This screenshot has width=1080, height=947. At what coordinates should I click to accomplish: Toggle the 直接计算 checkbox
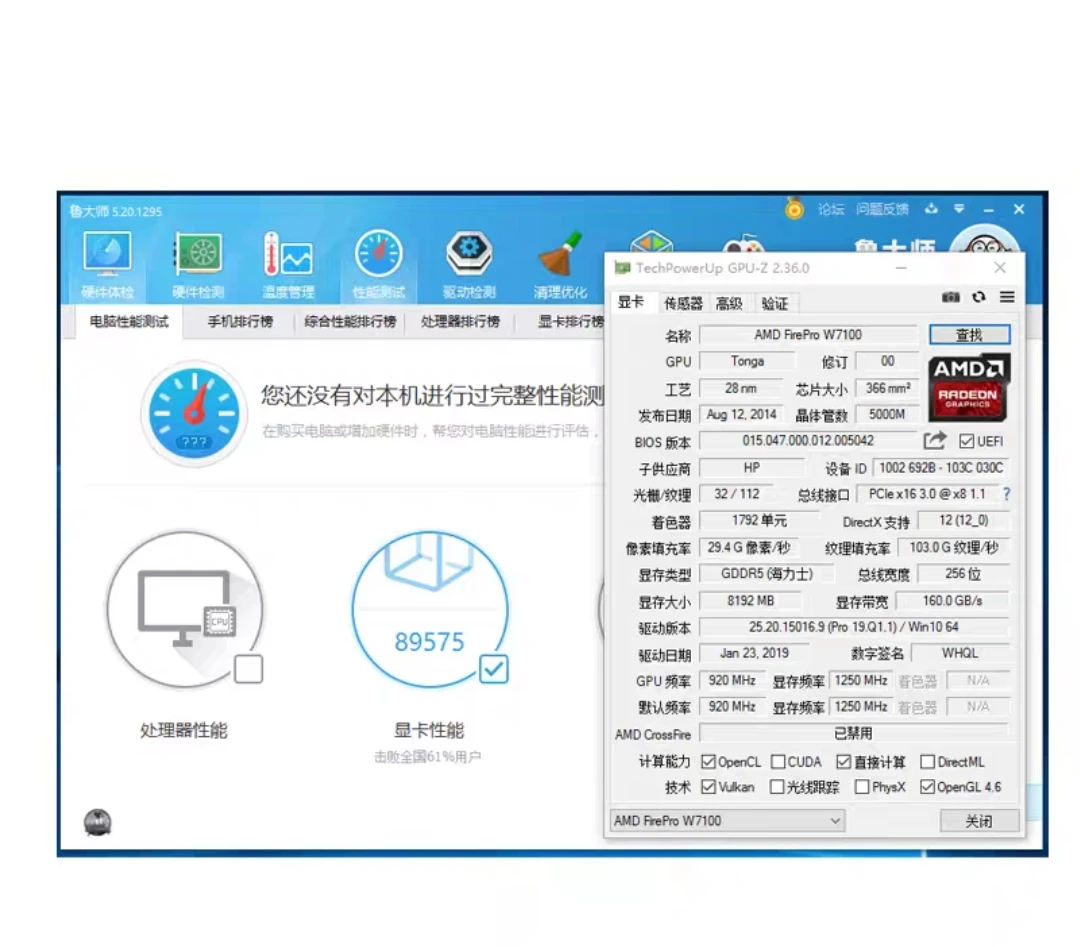coord(844,762)
